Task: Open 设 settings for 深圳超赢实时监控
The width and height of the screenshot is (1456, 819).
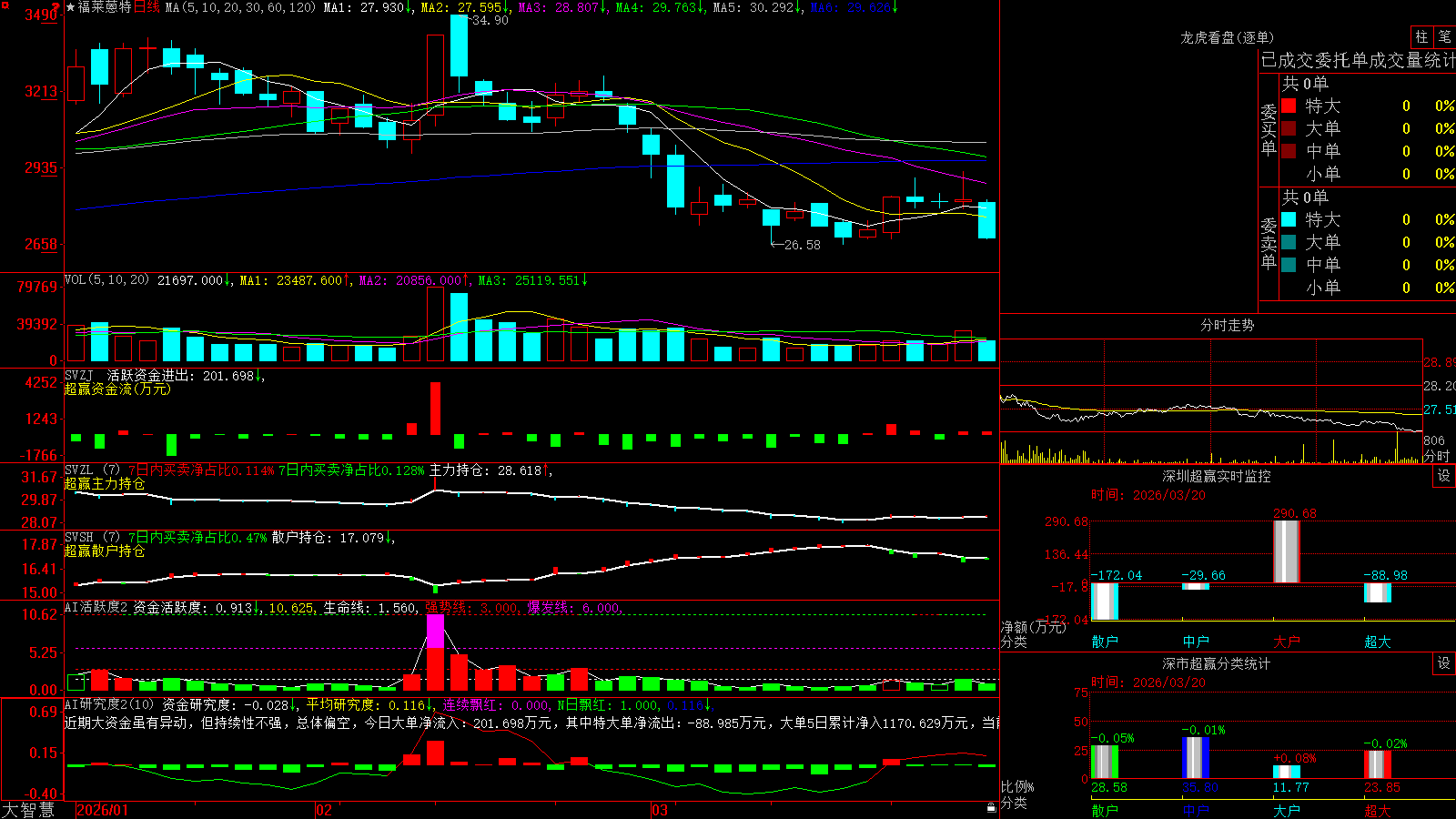Action: pyautogui.click(x=1444, y=476)
